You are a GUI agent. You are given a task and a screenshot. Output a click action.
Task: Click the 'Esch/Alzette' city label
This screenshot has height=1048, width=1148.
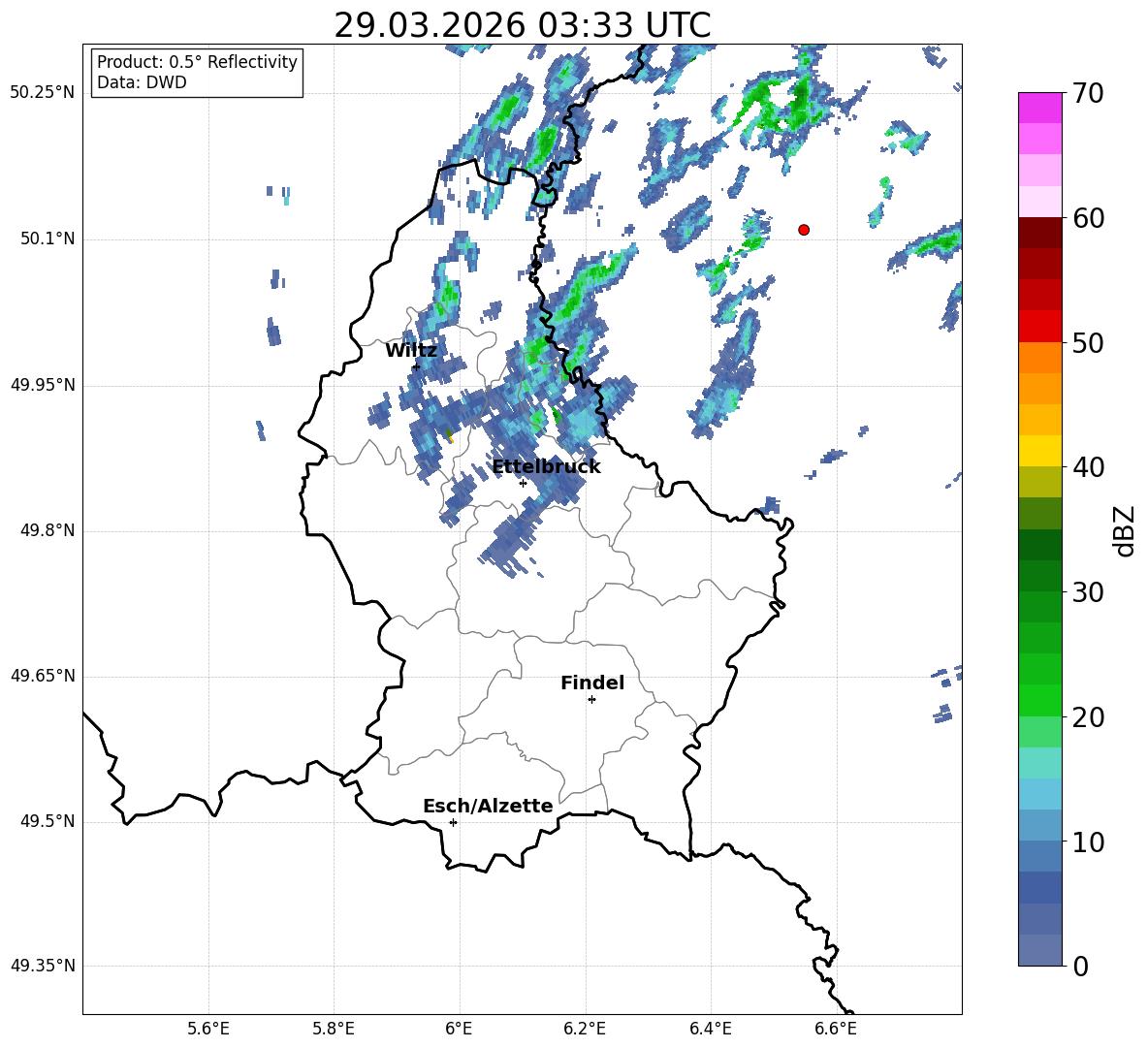(488, 806)
